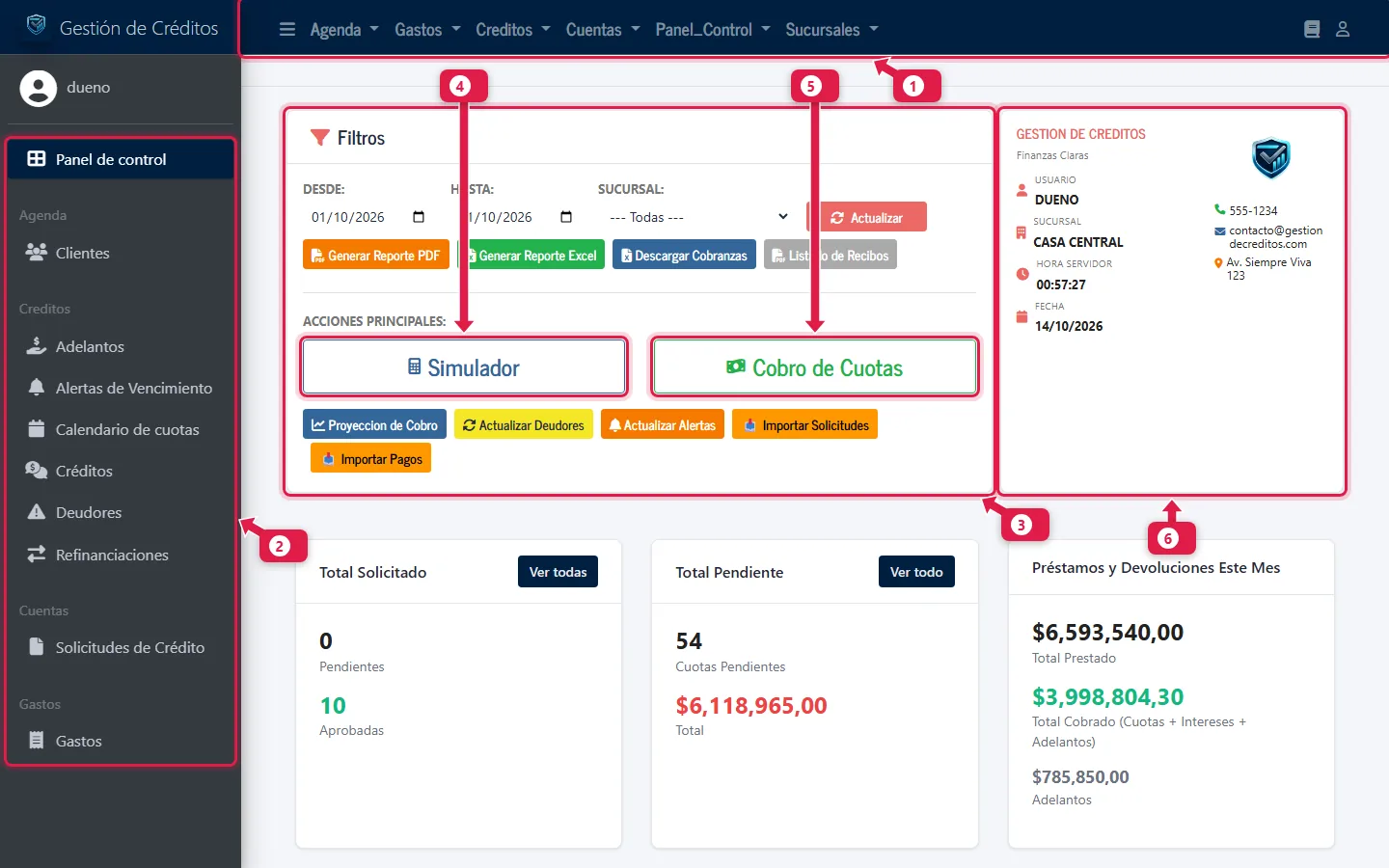
Task: Click the Actualizar button
Action: [x=866, y=217]
